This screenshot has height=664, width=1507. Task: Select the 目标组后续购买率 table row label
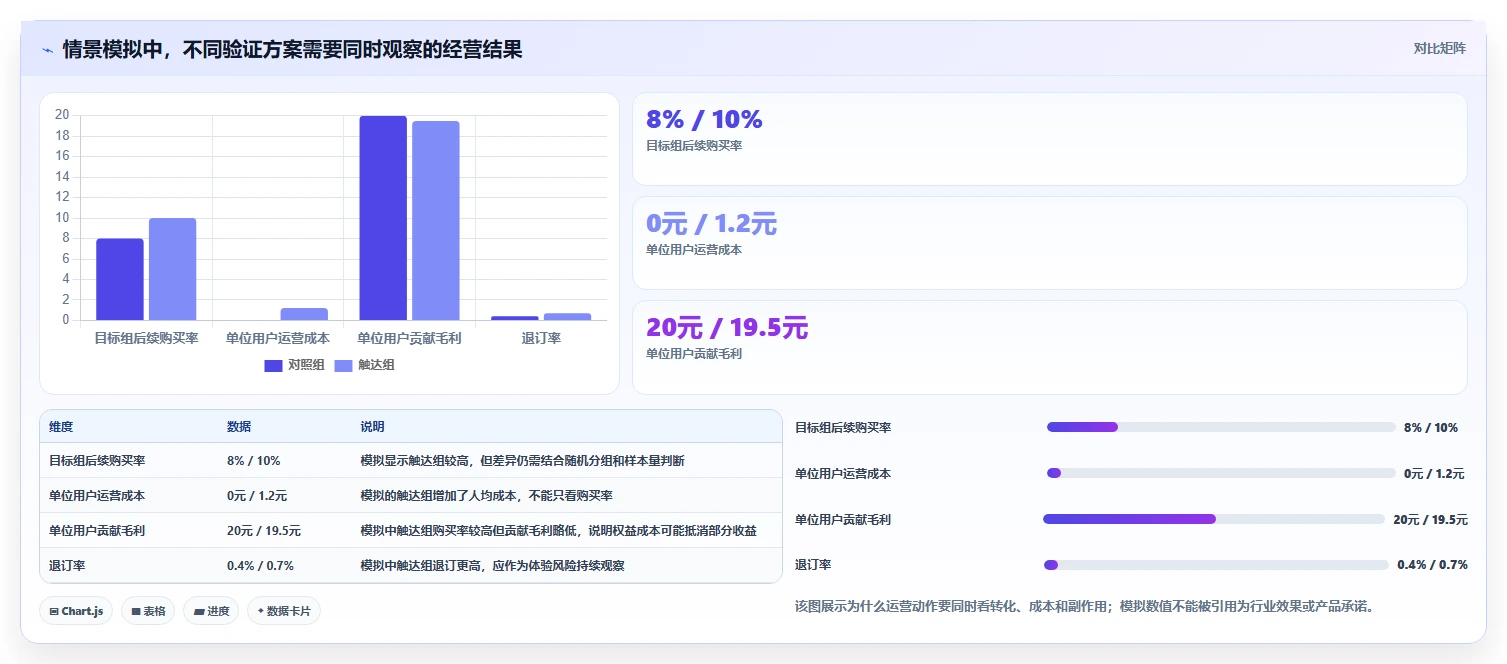click(97, 461)
